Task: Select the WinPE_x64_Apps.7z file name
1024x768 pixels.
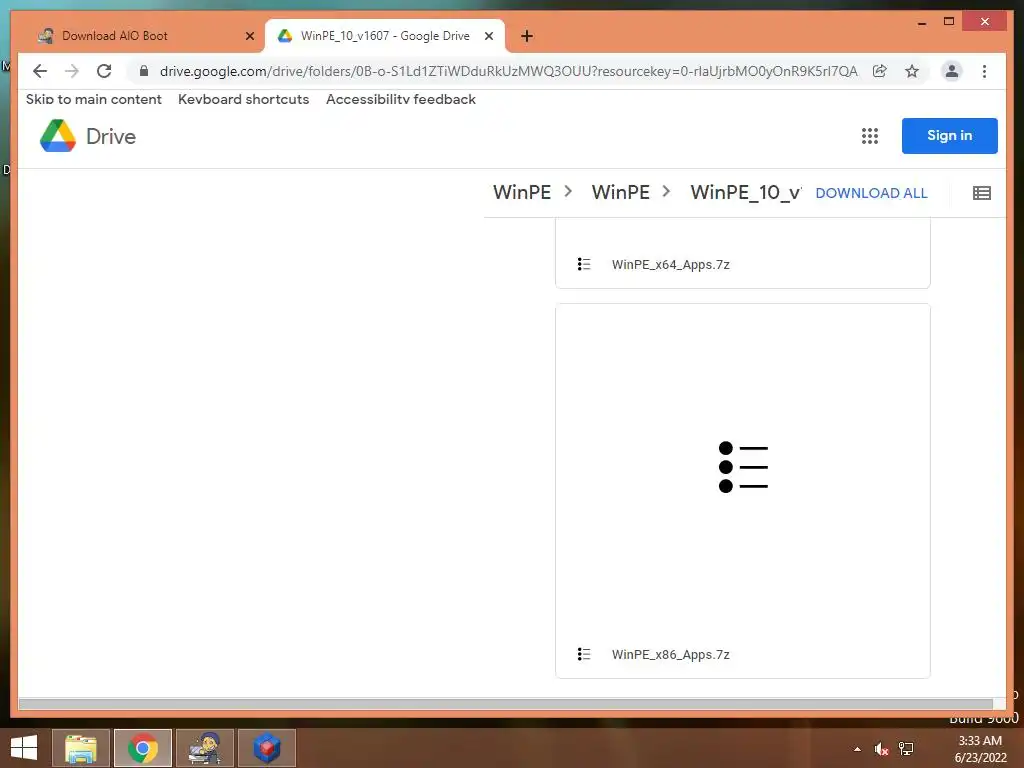Action: tap(671, 264)
